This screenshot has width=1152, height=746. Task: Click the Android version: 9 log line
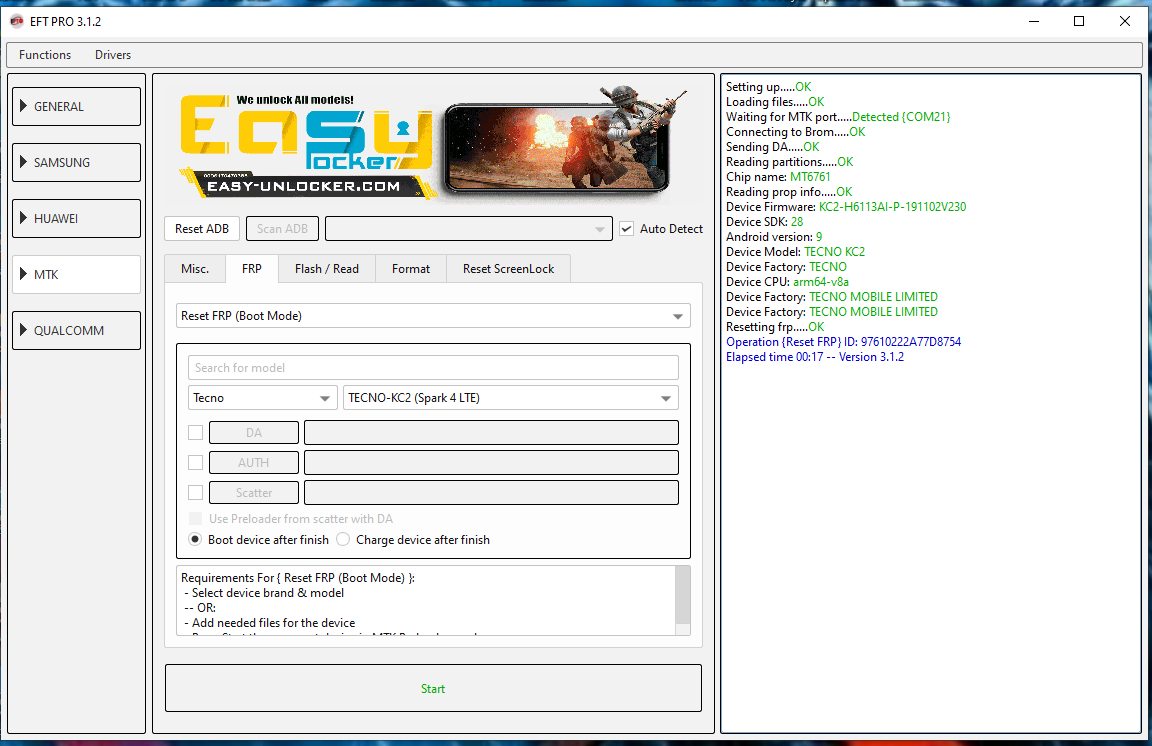(774, 237)
